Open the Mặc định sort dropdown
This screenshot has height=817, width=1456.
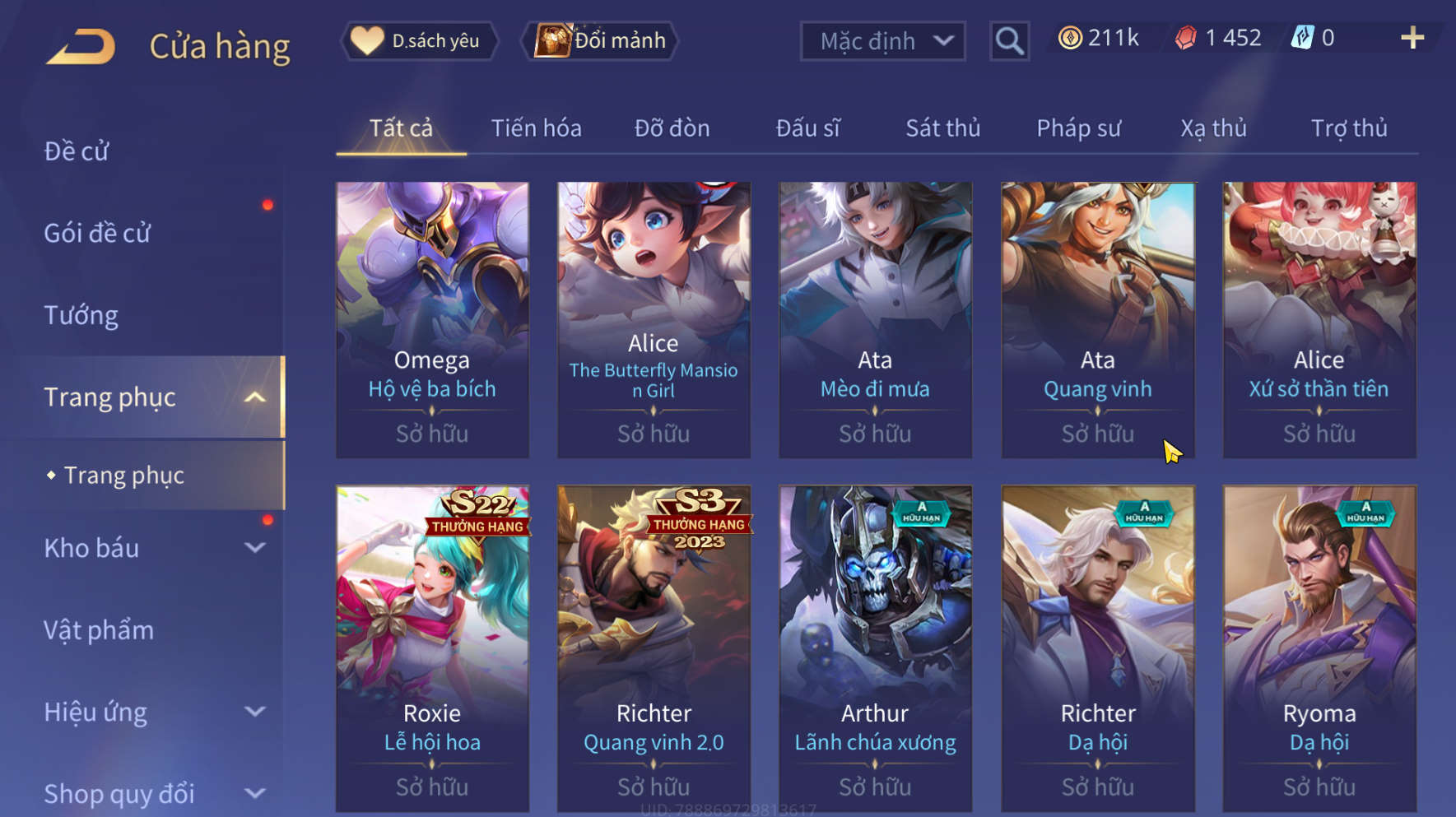pos(882,40)
